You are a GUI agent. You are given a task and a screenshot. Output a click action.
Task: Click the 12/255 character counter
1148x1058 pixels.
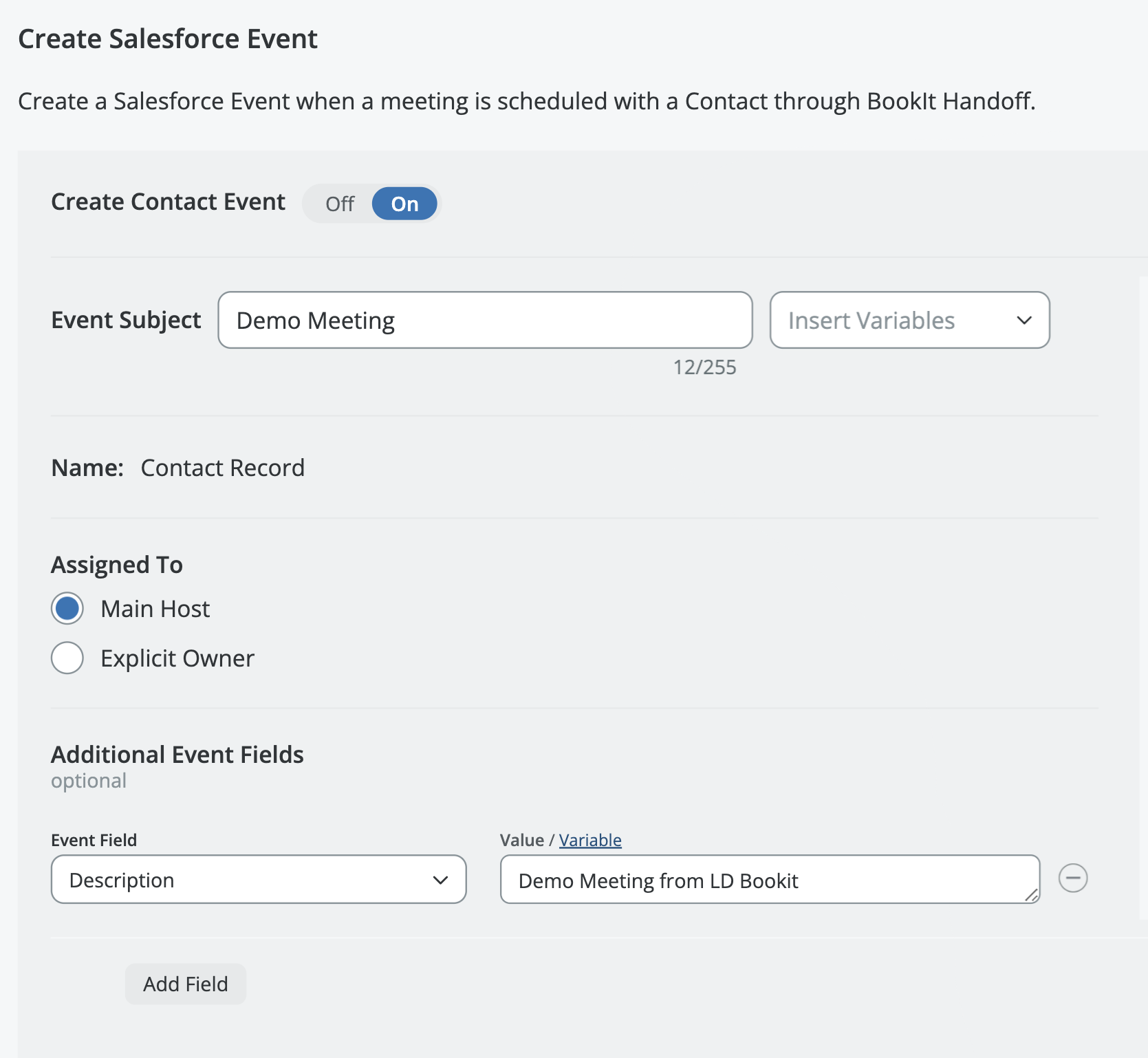click(704, 367)
